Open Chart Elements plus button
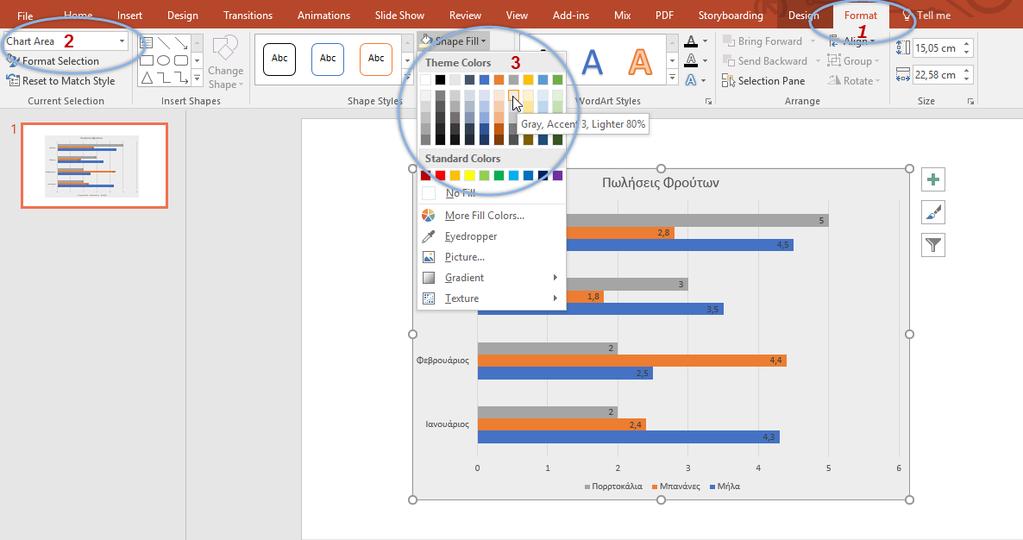Image resolution: width=1023 pixels, height=540 pixels. coord(933,179)
